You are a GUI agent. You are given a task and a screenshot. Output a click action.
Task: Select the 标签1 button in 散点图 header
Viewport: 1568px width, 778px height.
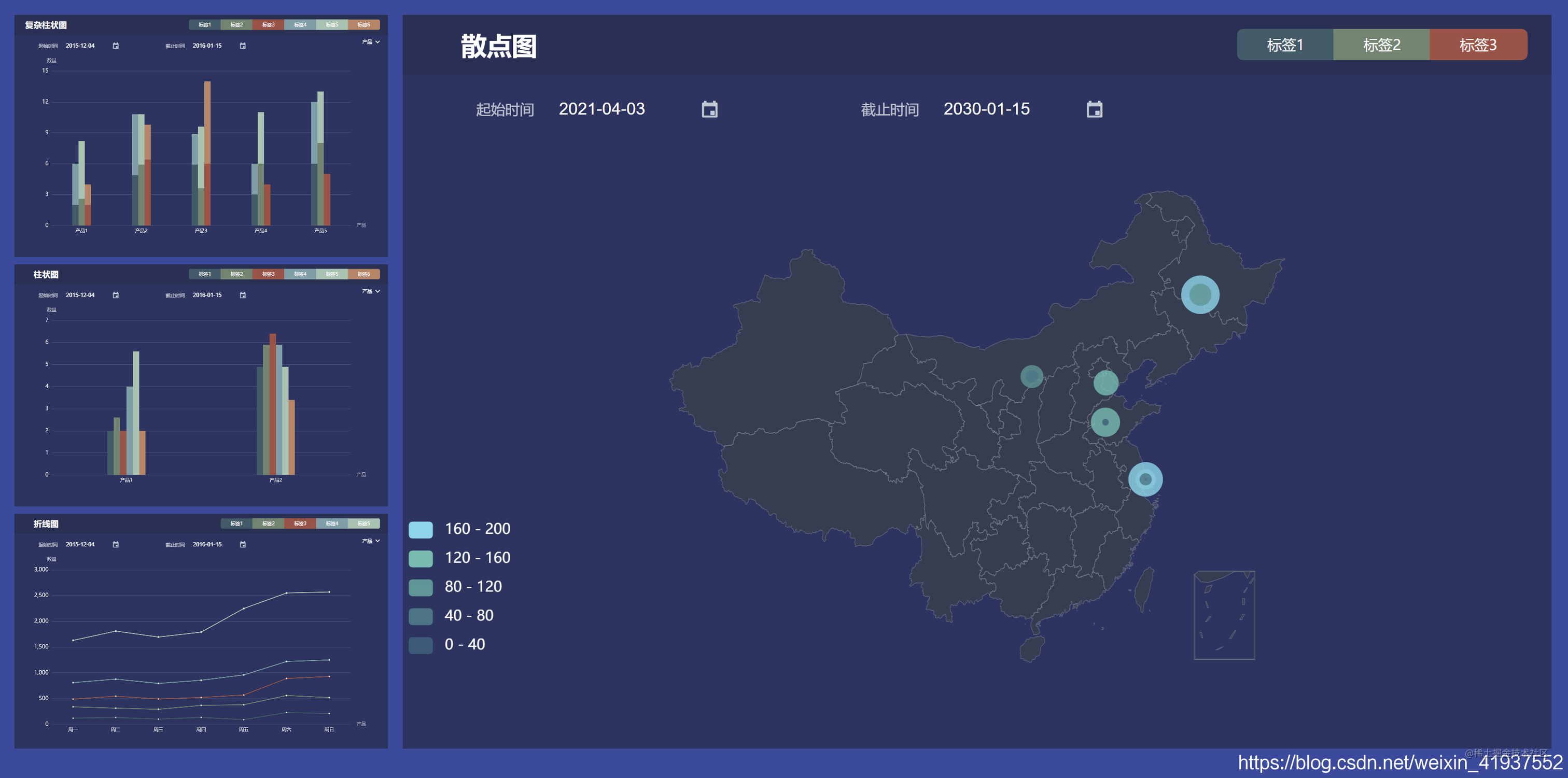pyautogui.click(x=1285, y=45)
